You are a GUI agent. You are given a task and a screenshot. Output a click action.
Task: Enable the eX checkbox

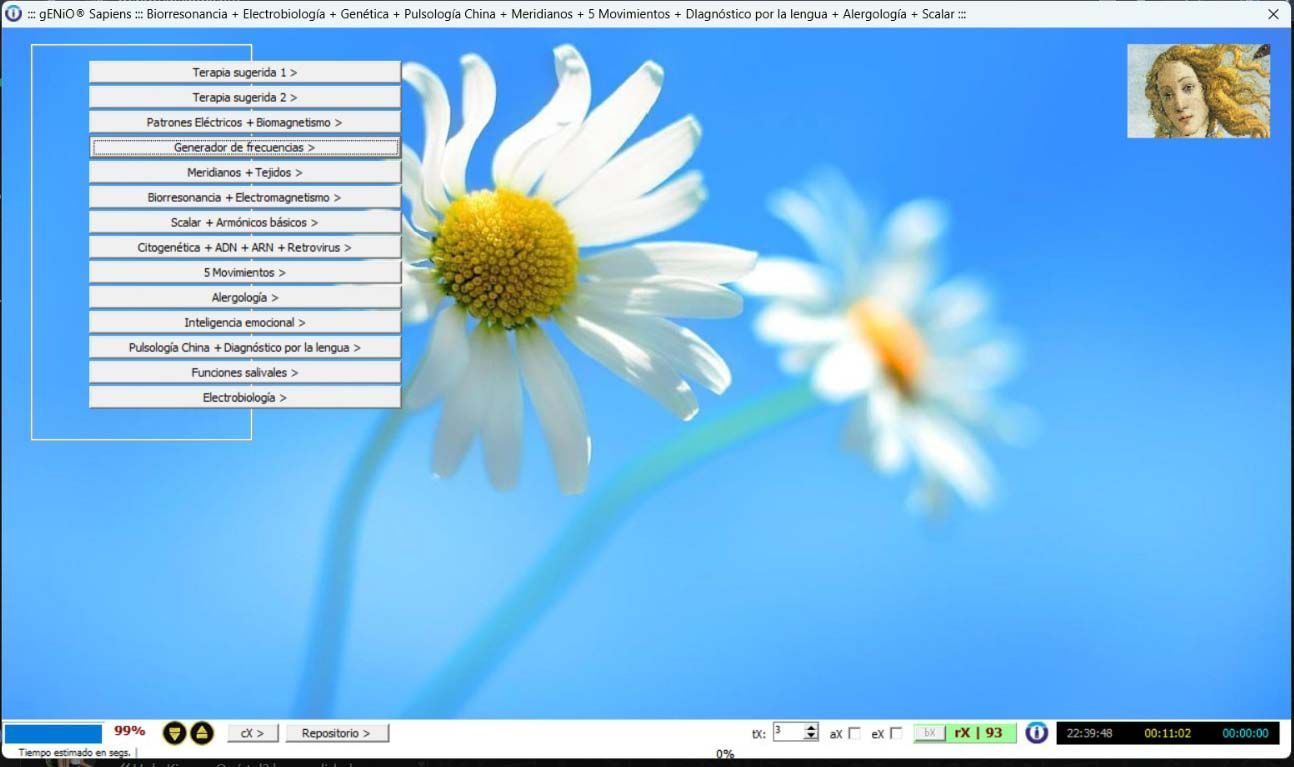coord(896,733)
